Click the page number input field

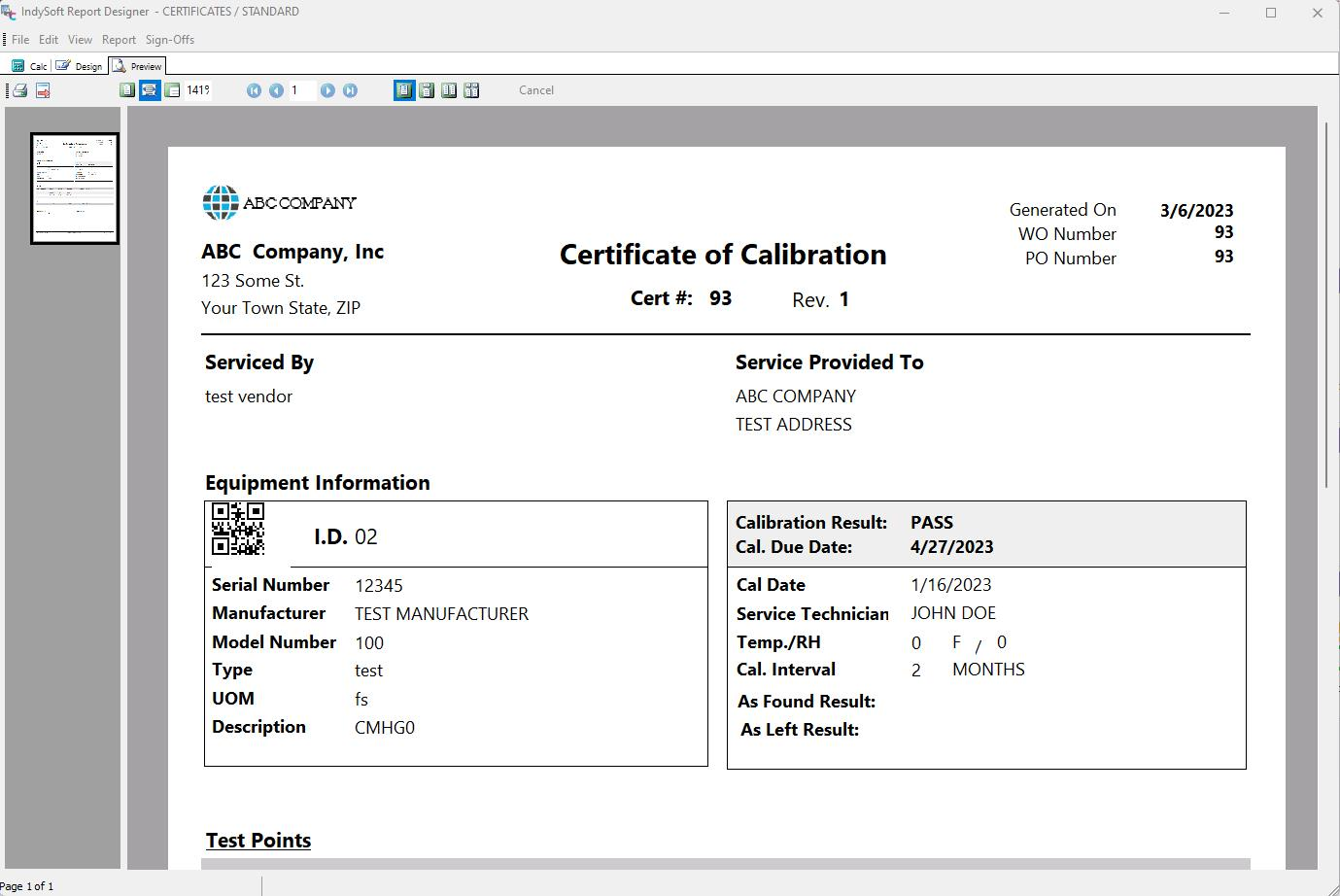point(301,90)
